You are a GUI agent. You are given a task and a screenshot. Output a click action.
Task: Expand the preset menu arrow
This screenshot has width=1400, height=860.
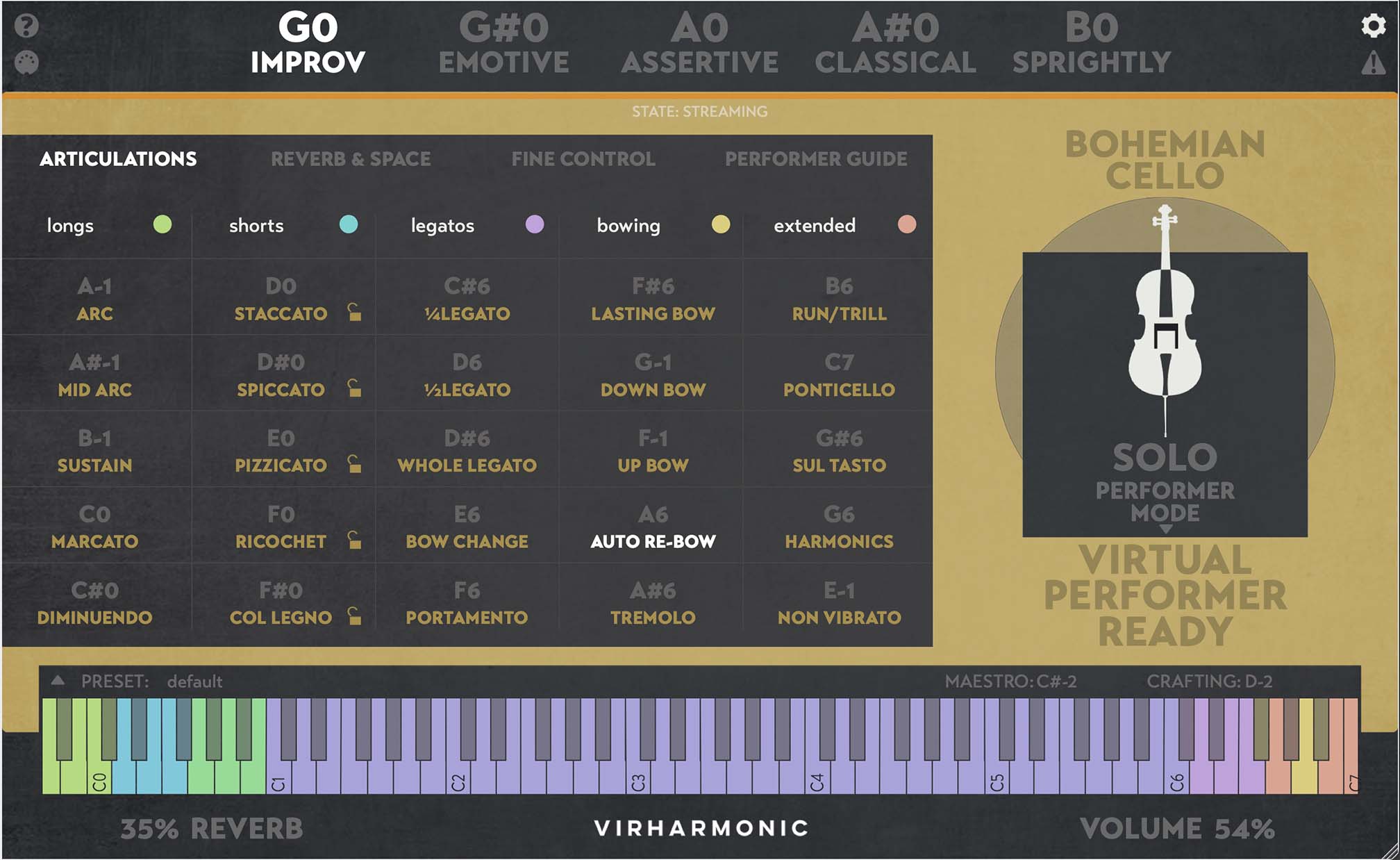coord(58,680)
